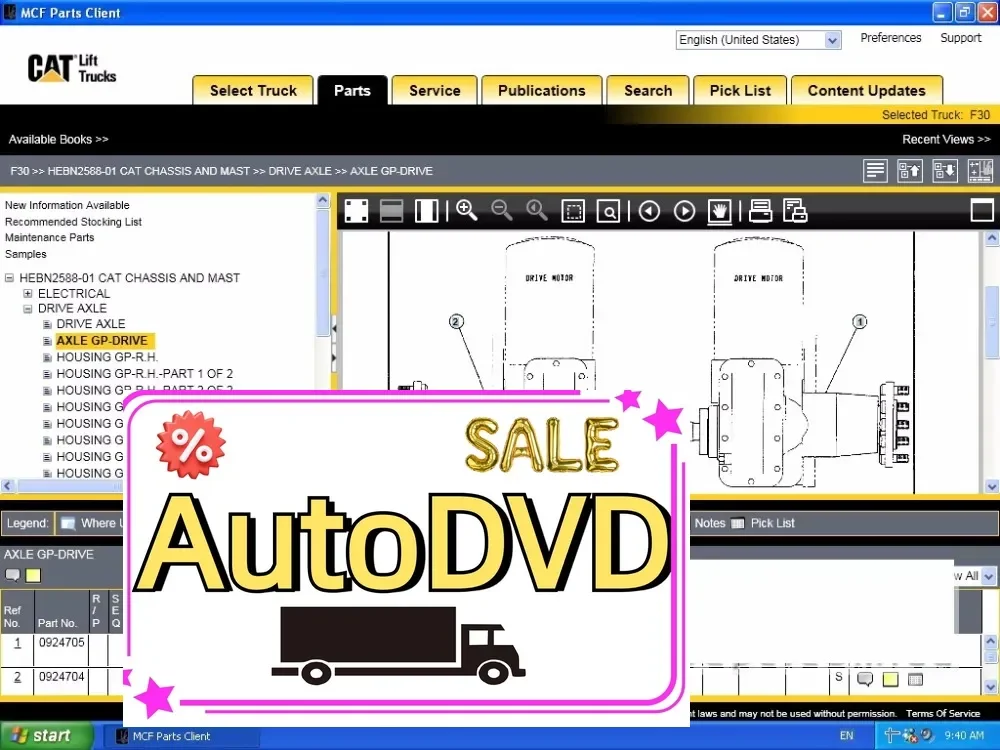This screenshot has height=750, width=1000.
Task: Open the Publications tab
Action: tap(541, 90)
